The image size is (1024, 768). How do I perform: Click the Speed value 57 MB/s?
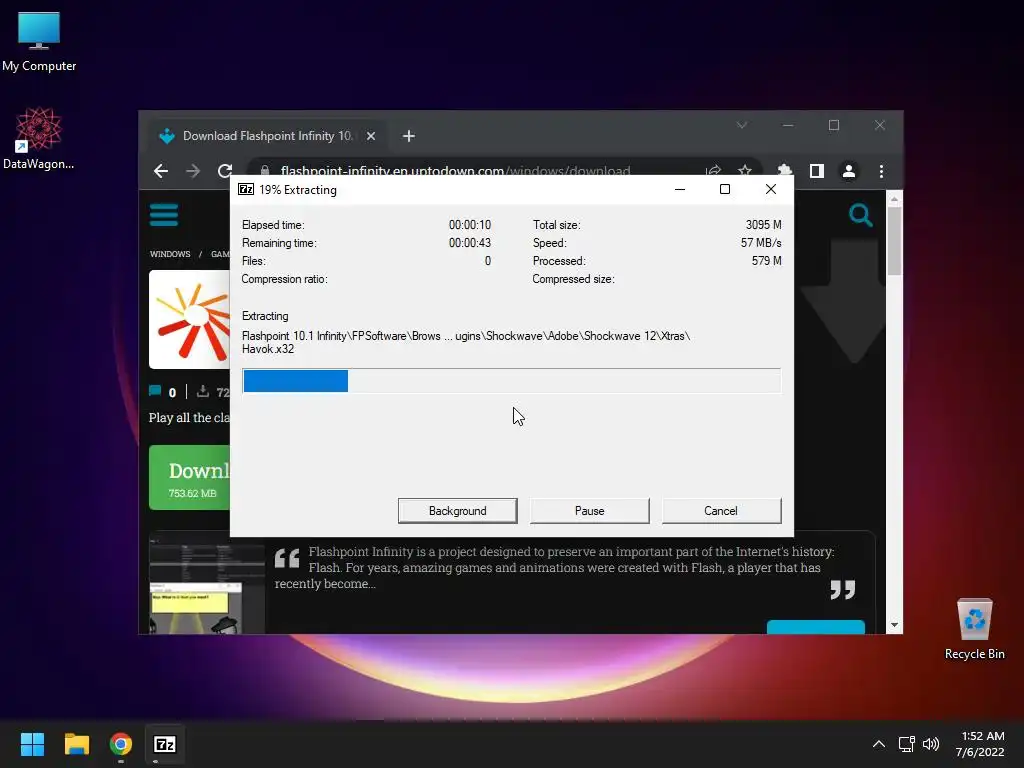(761, 243)
